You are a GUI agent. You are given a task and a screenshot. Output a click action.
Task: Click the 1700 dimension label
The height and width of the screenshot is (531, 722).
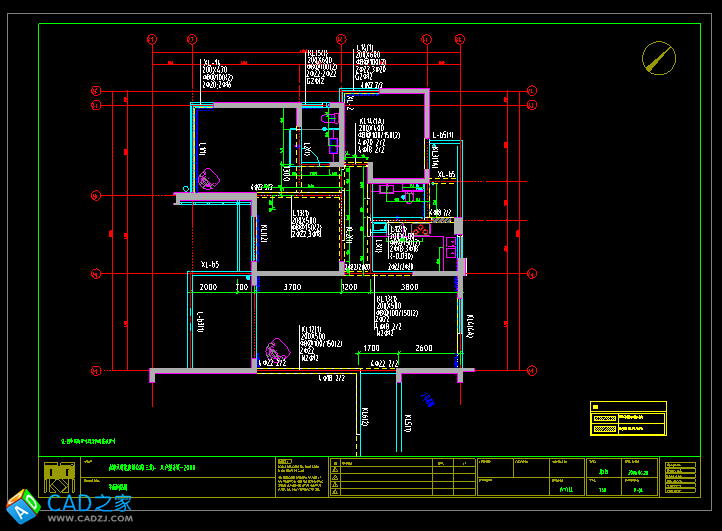click(x=371, y=348)
